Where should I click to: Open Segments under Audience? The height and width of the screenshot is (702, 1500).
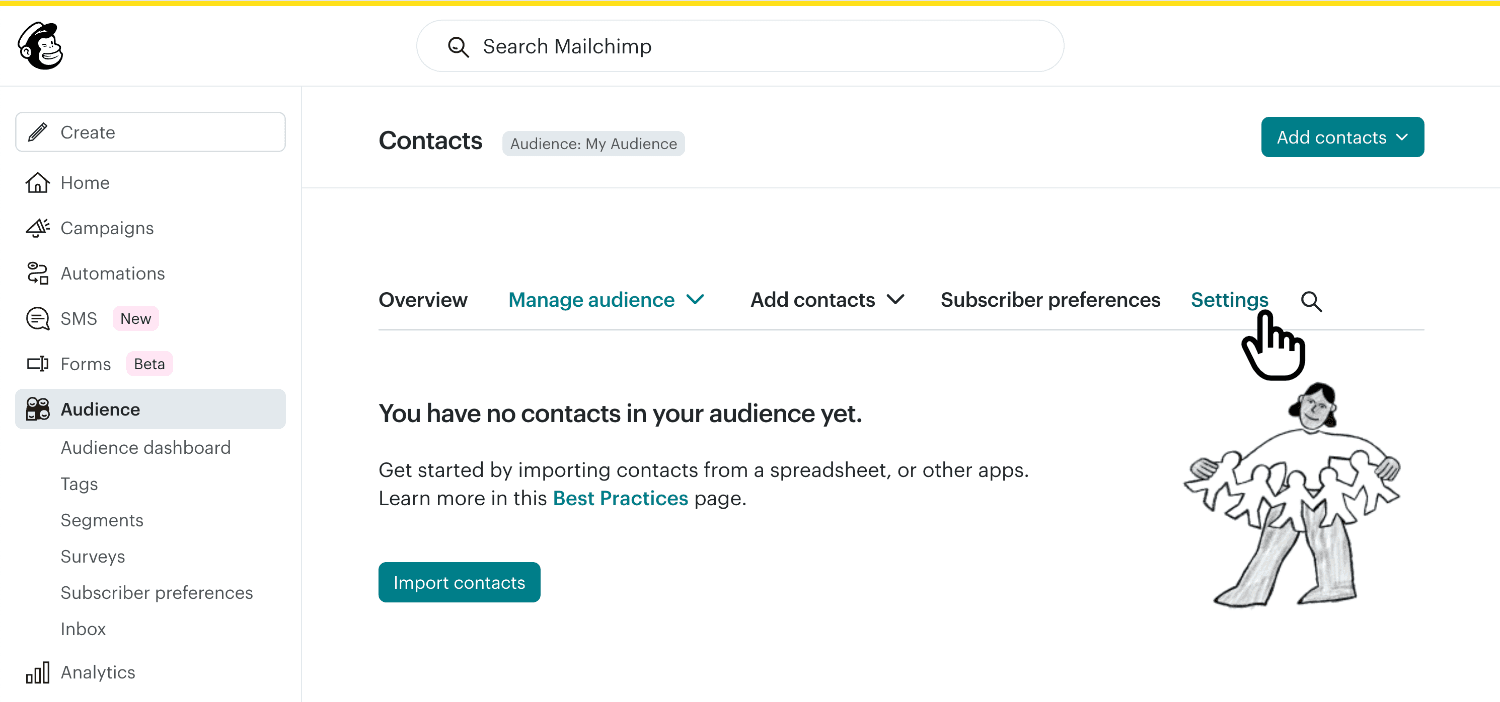[102, 520]
